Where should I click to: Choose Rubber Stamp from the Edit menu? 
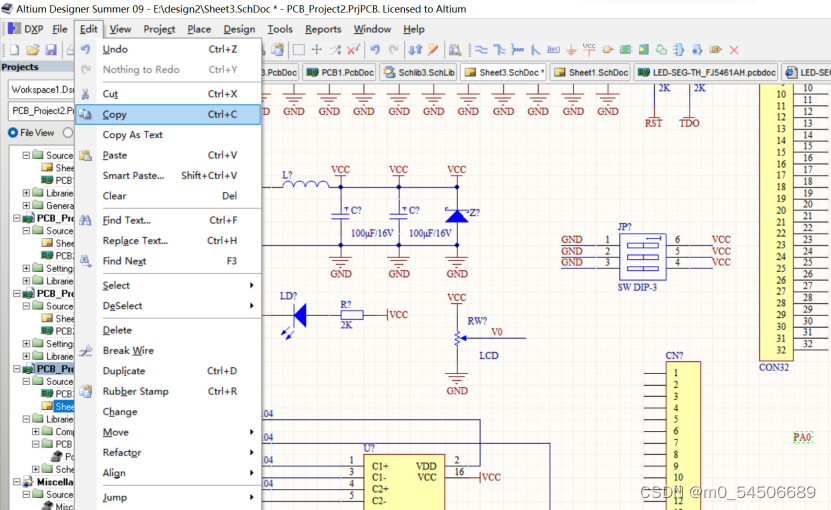point(169,391)
